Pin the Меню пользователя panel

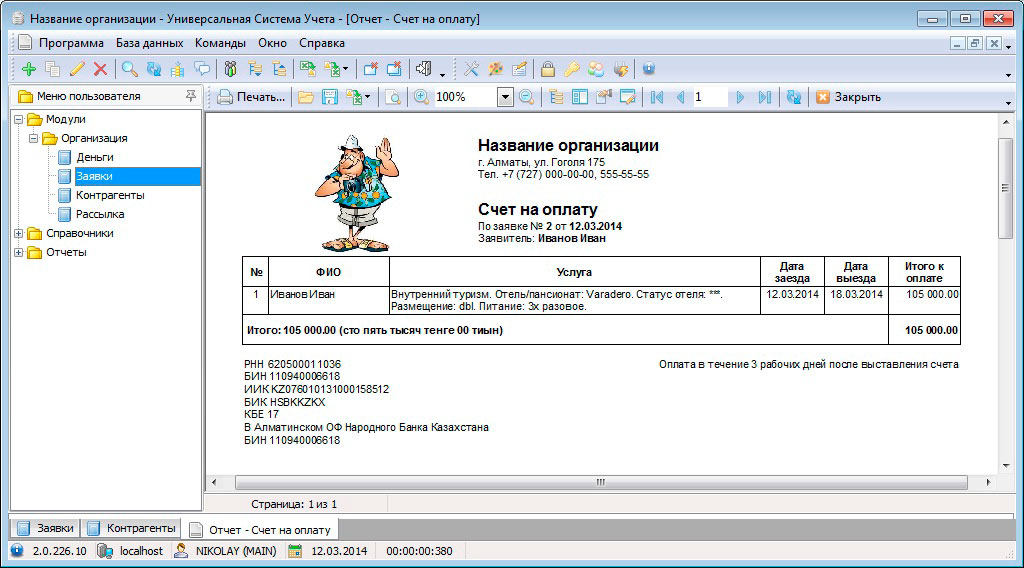click(191, 96)
